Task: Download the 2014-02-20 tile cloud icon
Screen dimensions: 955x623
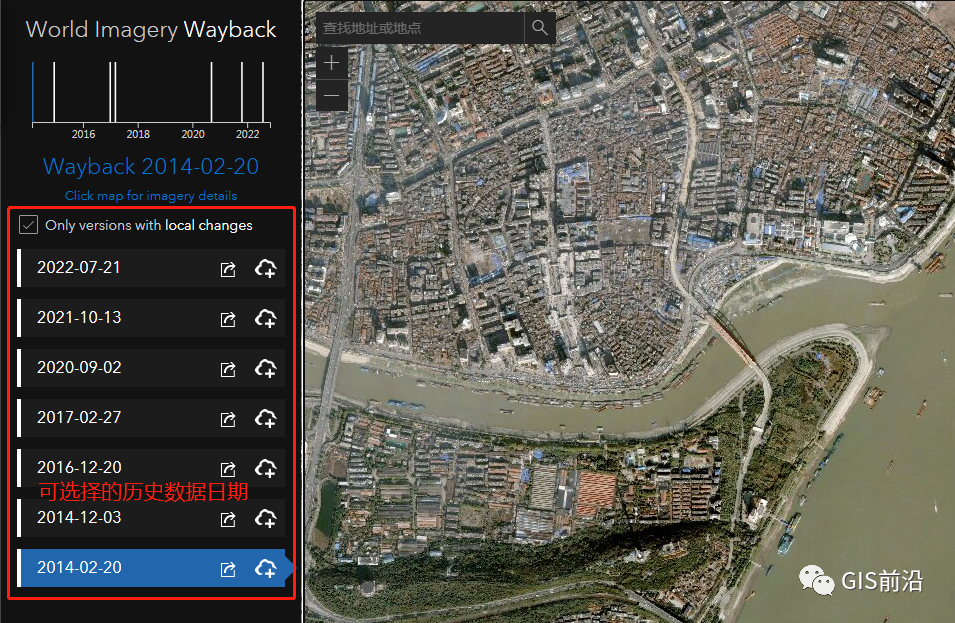Action: tap(266, 568)
